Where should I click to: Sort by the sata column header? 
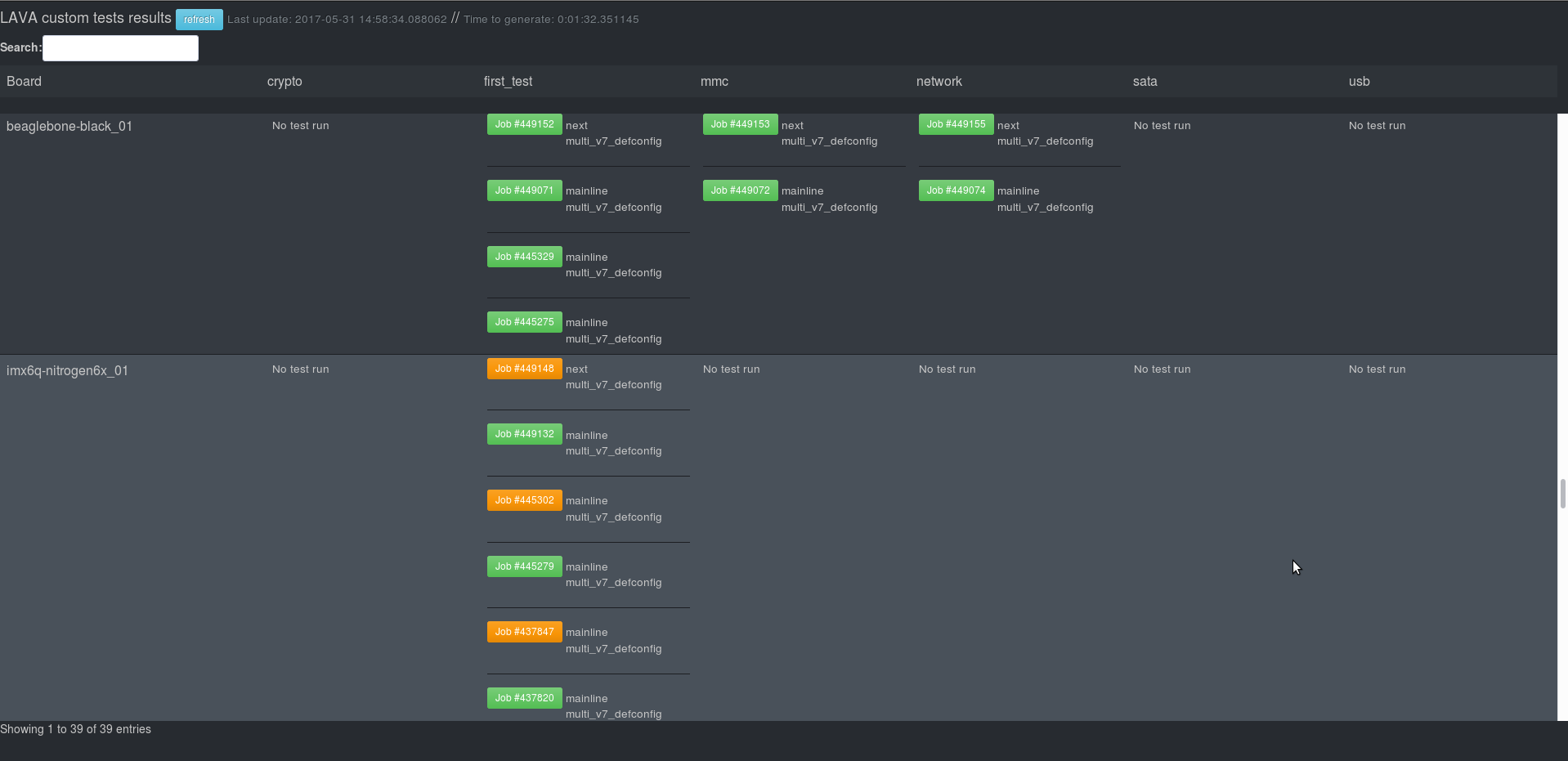click(1145, 82)
